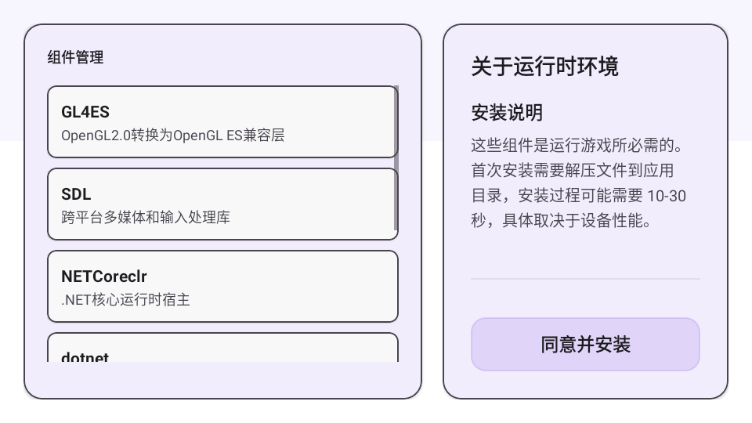Click the bold NETCoreclr title text
Screen dimensions: 752x423
(x=105, y=276)
